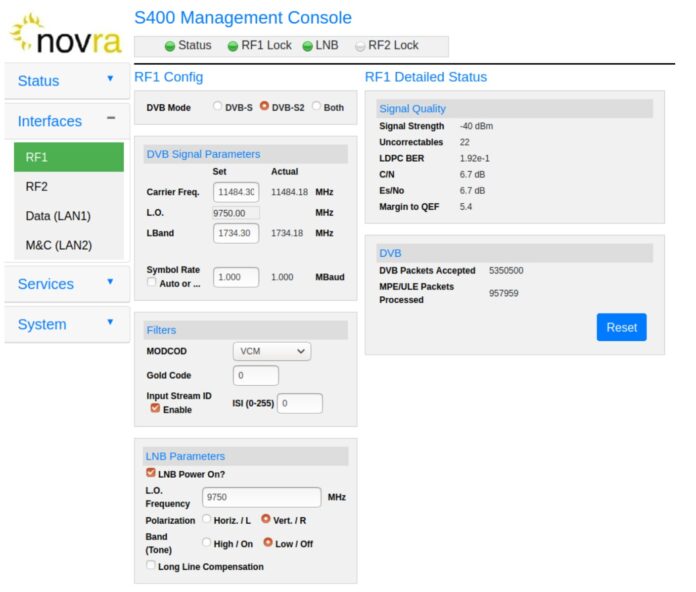Select the DVB-S mode radio button
The width and height of the screenshot is (696, 592).
click(217, 106)
